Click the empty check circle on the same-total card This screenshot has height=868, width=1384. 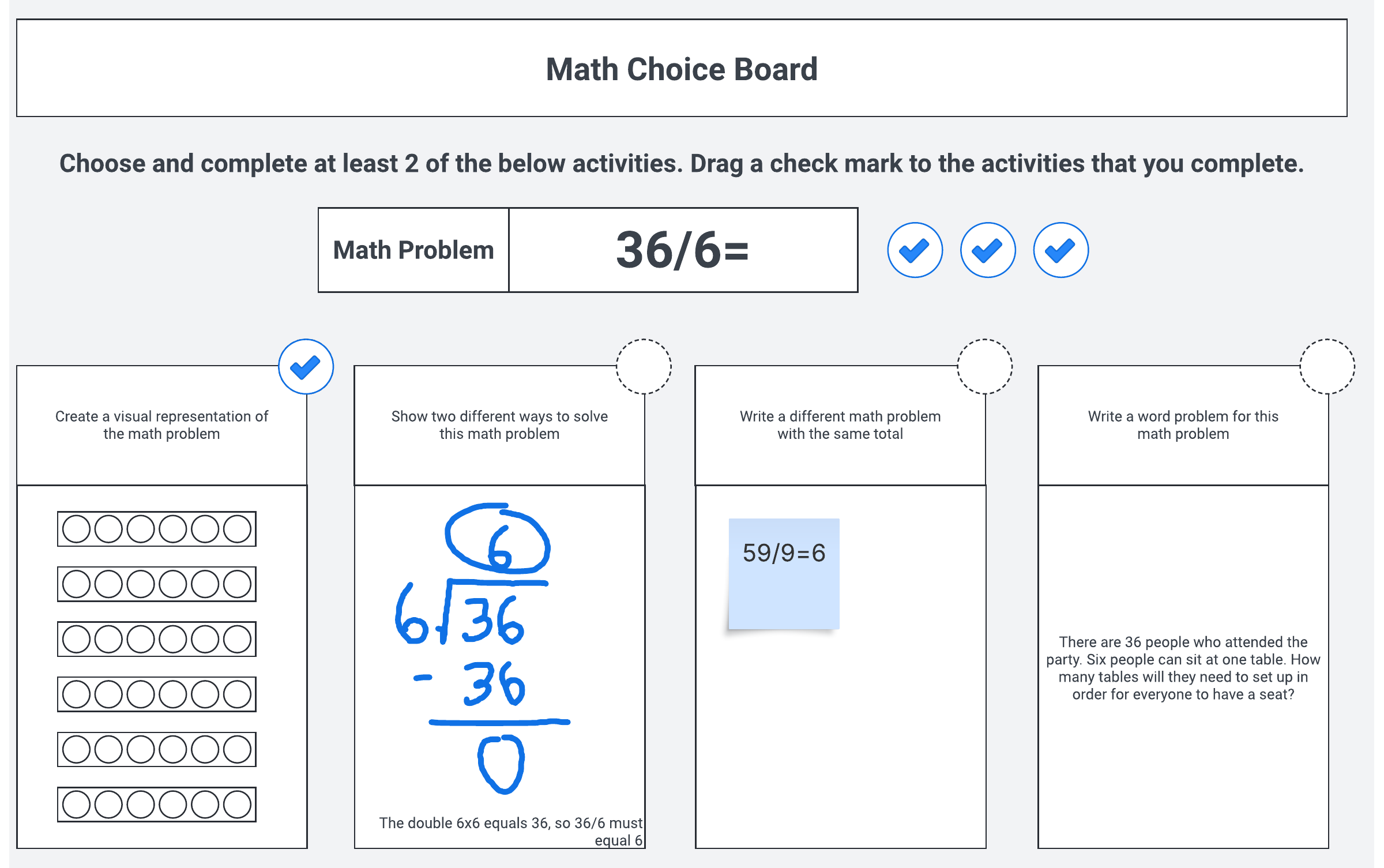click(x=984, y=367)
